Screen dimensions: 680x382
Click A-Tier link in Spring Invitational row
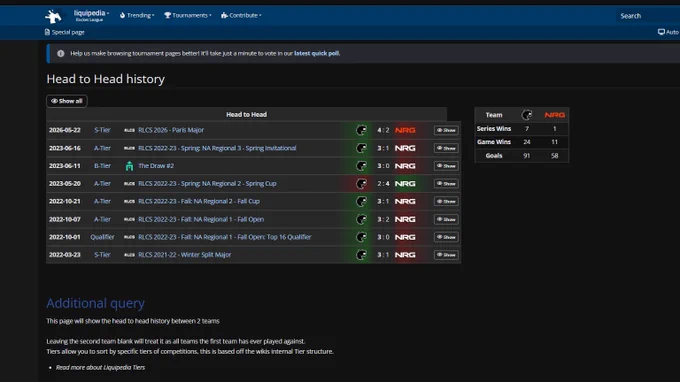pos(102,148)
